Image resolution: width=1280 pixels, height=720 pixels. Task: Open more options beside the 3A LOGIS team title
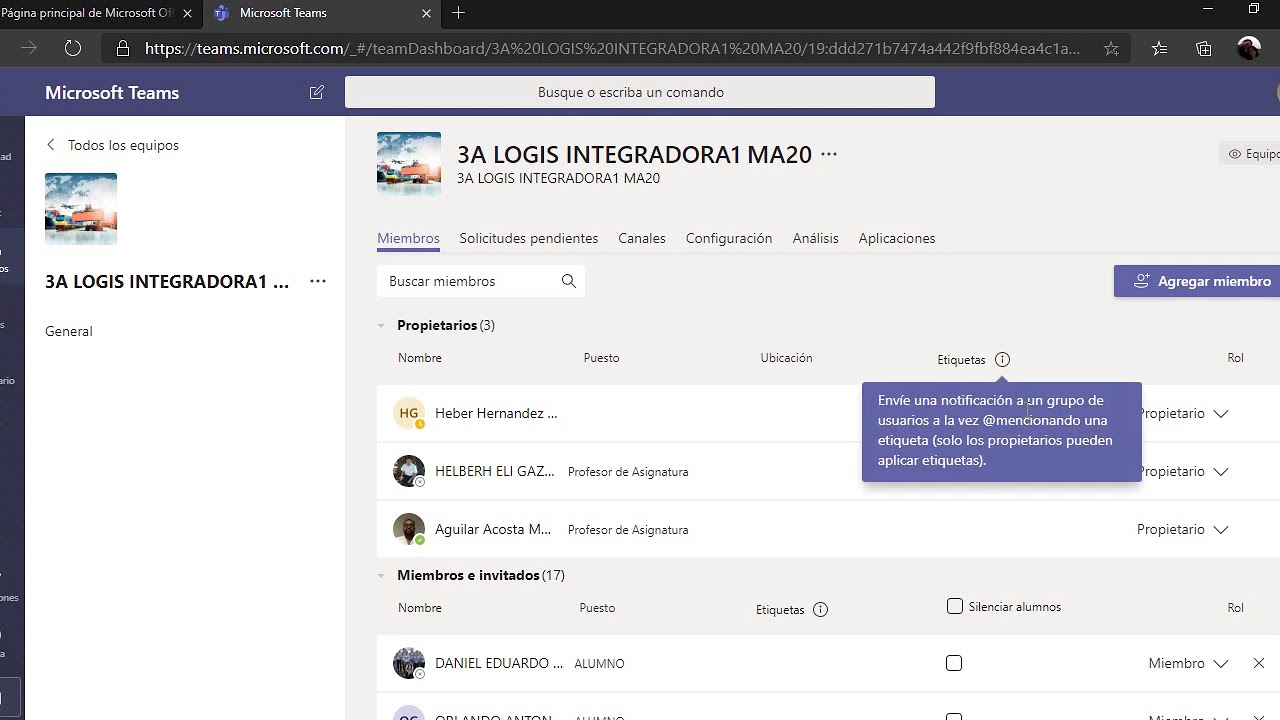click(x=829, y=154)
